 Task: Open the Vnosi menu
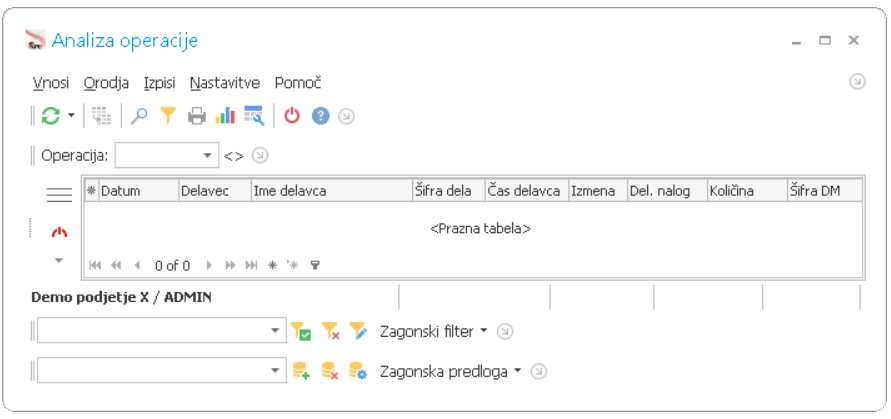(x=51, y=83)
